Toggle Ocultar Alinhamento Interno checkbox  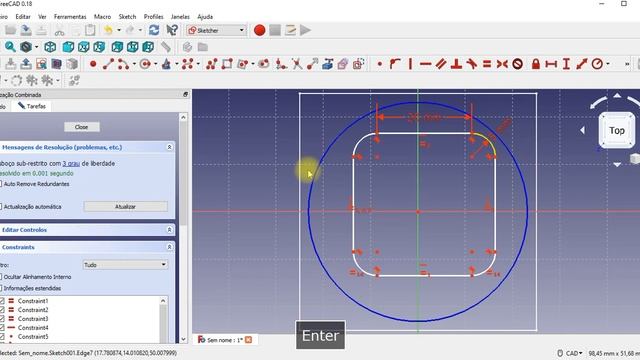(x=0, y=277)
